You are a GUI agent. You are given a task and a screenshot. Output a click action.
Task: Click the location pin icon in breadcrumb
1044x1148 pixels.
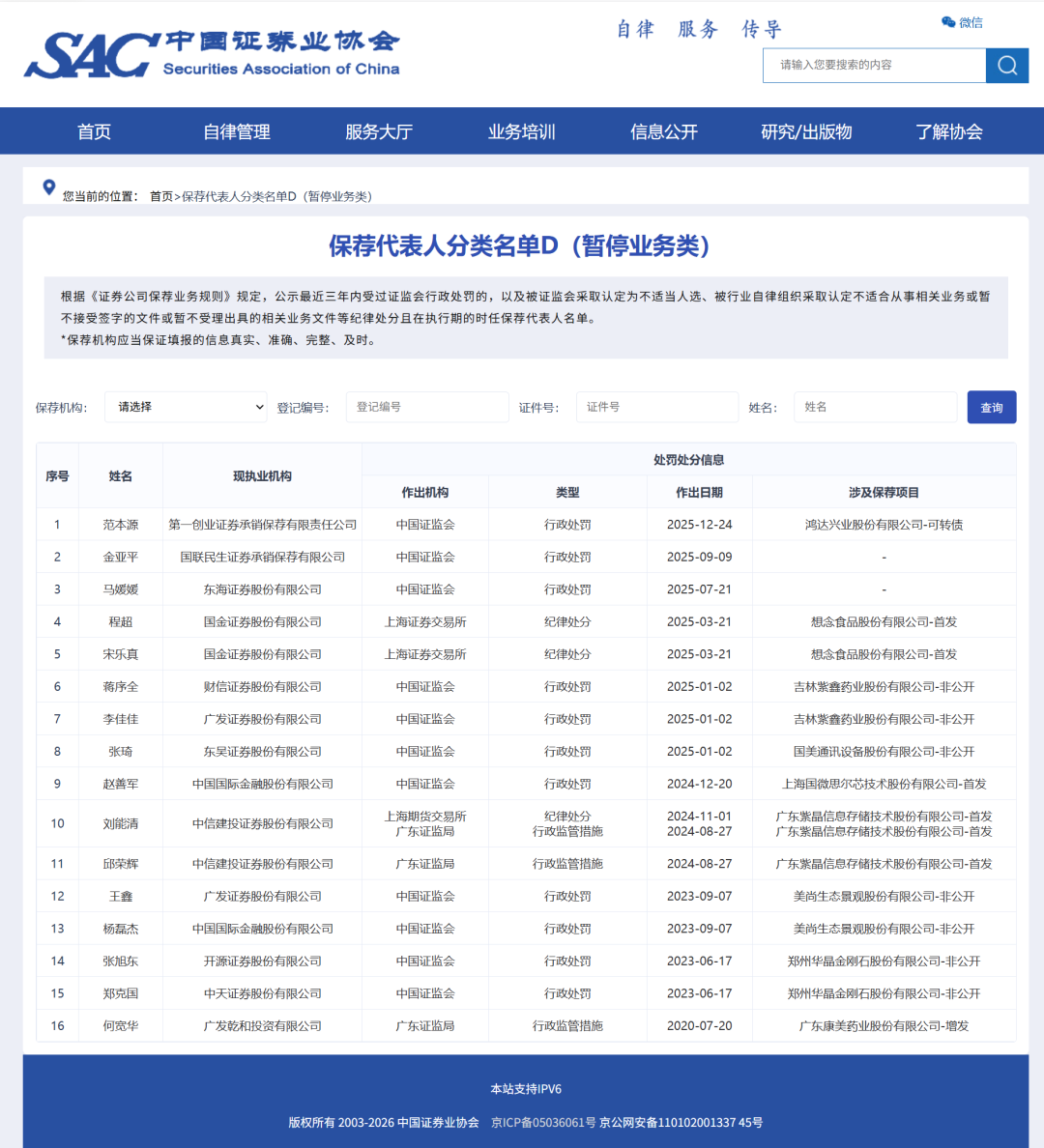pyautogui.click(x=49, y=187)
